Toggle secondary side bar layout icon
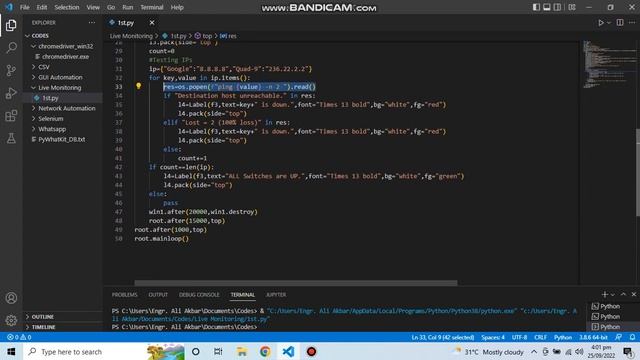This screenshot has width=640, height=360. (557, 7)
